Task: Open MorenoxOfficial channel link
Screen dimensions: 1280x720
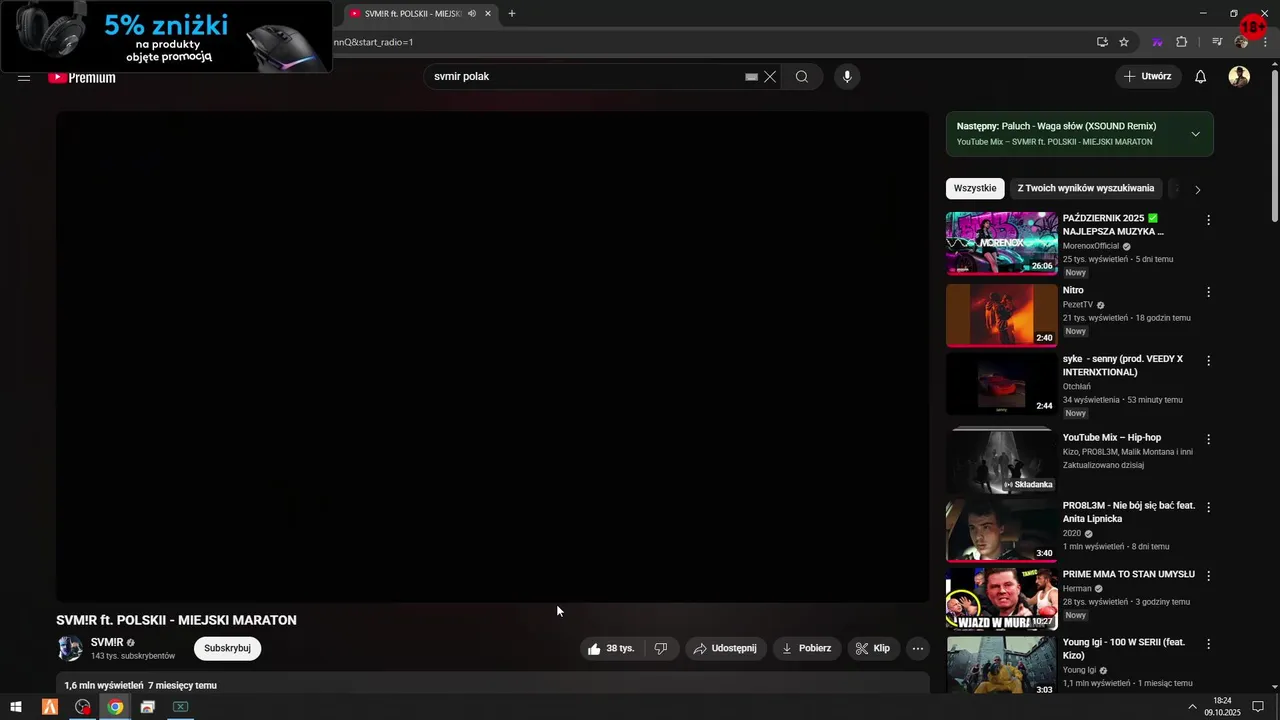Action: [1091, 246]
